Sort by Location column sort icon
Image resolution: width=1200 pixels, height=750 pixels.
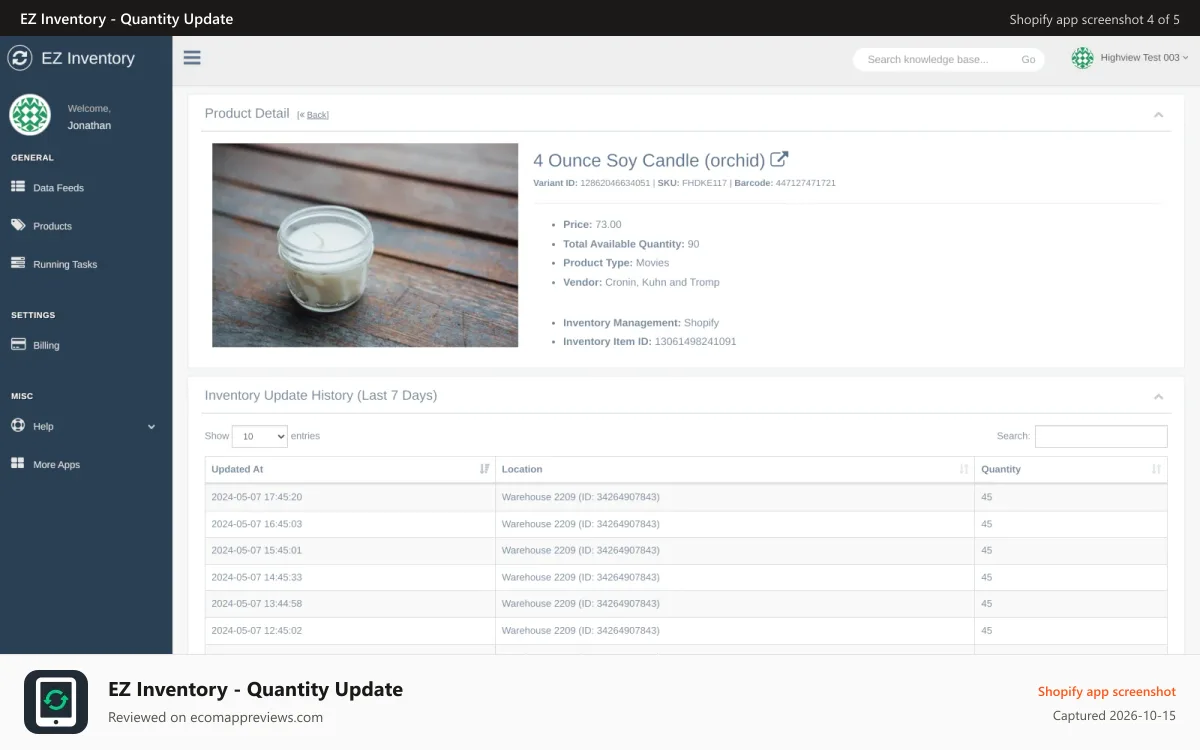point(964,469)
